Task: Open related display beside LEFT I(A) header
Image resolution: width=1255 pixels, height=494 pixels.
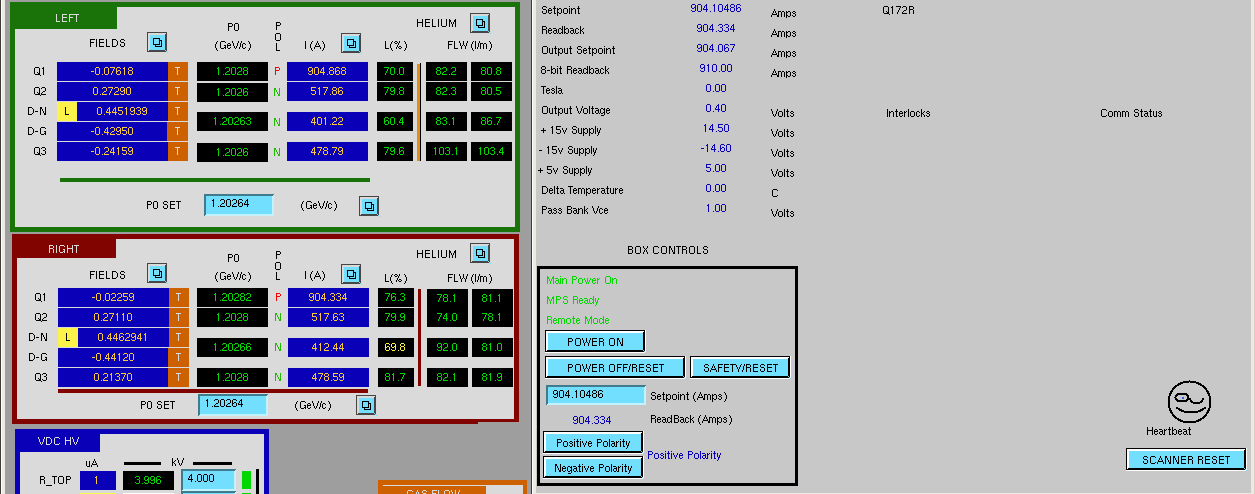Action: [x=350, y=42]
